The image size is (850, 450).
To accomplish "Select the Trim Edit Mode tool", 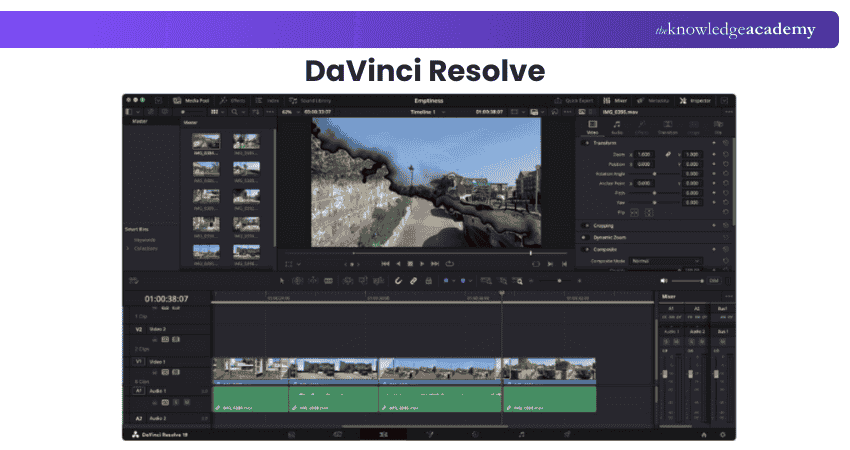I will 298,281.
